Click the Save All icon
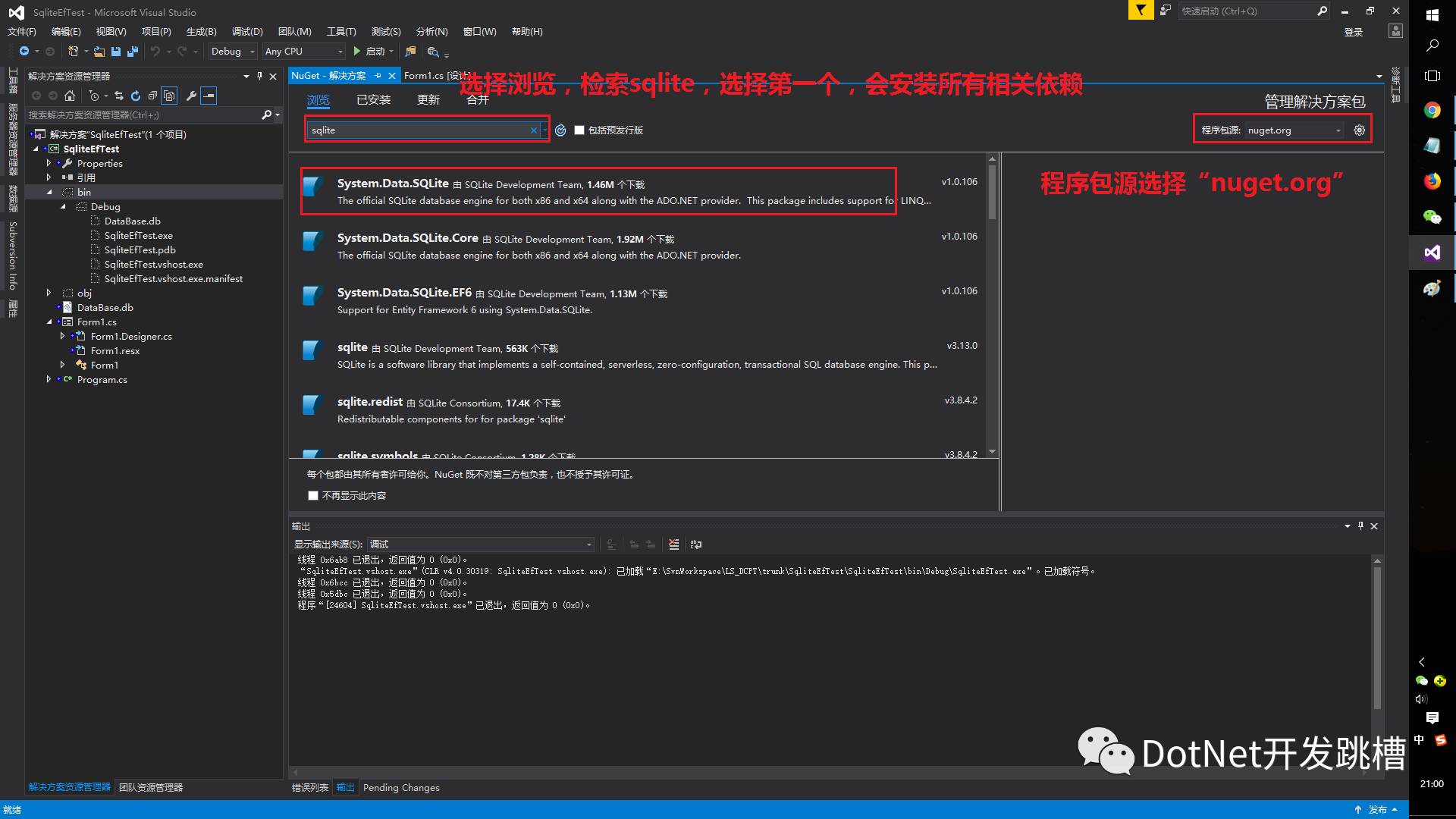 [x=133, y=51]
